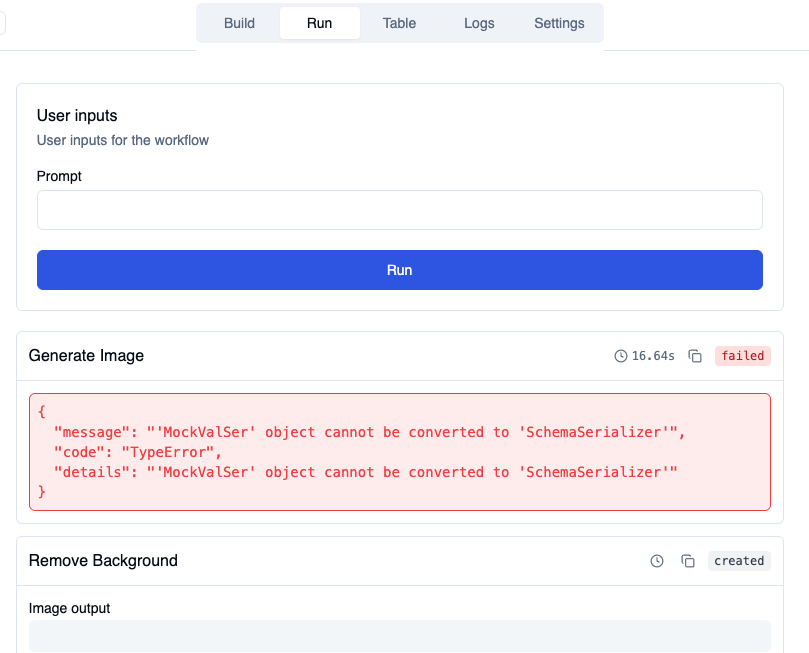This screenshot has width=809, height=653.
Task: Focus the Prompt input field
Action: coord(400,210)
